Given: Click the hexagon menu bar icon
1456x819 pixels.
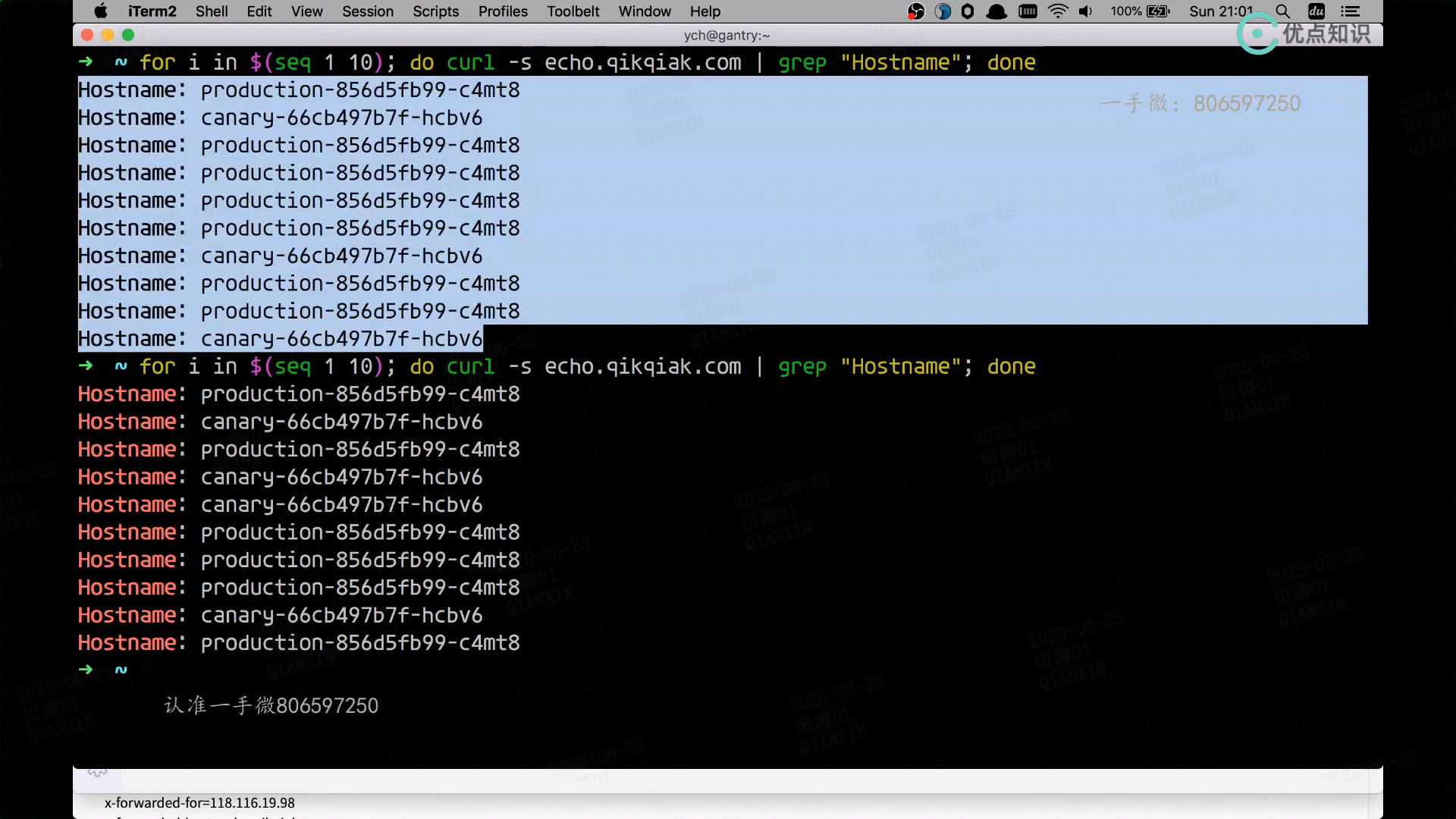Looking at the screenshot, I should [968, 11].
